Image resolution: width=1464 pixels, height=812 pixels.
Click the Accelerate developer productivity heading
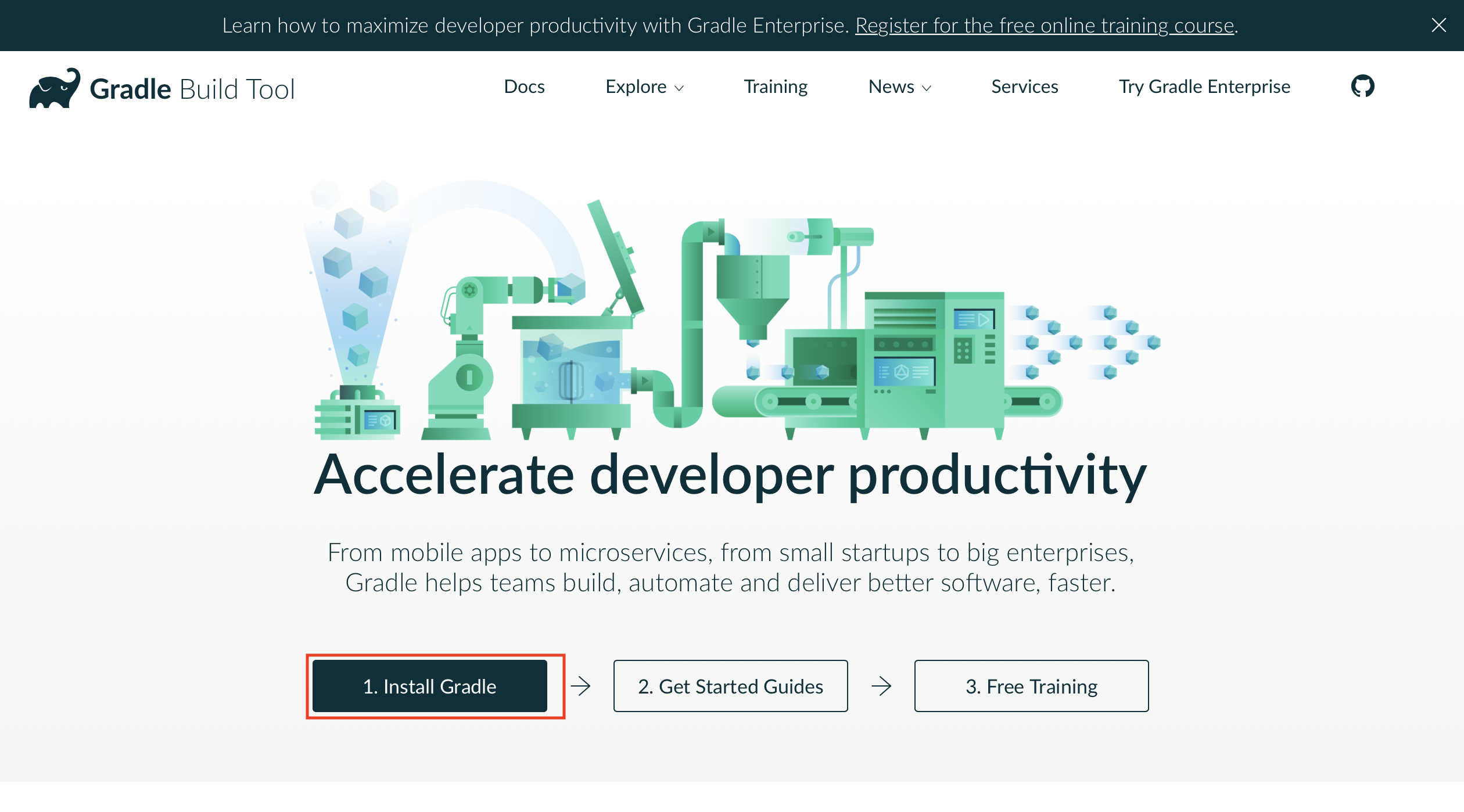730,475
